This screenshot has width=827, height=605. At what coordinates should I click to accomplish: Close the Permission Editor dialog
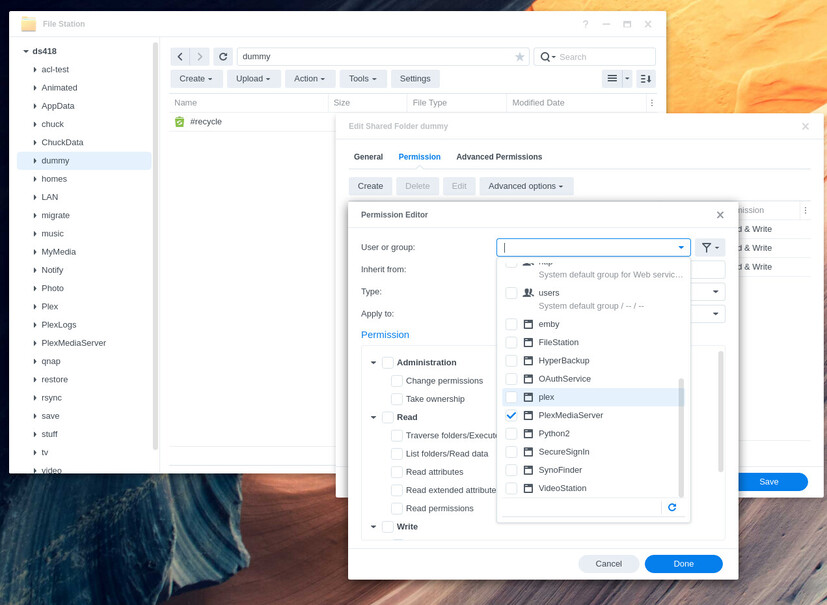pos(720,215)
